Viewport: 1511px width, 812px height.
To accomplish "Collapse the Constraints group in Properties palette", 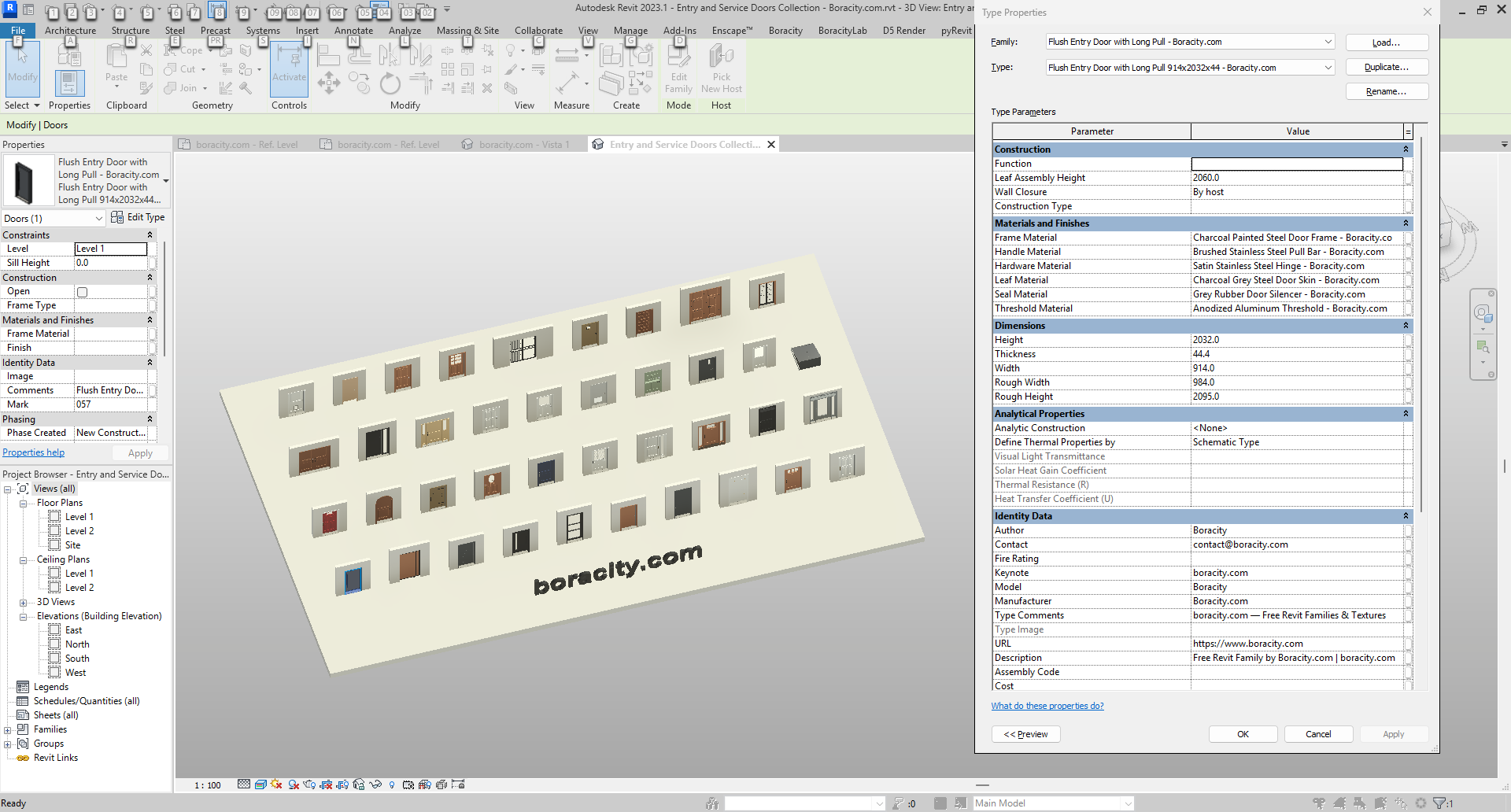I will point(150,235).
